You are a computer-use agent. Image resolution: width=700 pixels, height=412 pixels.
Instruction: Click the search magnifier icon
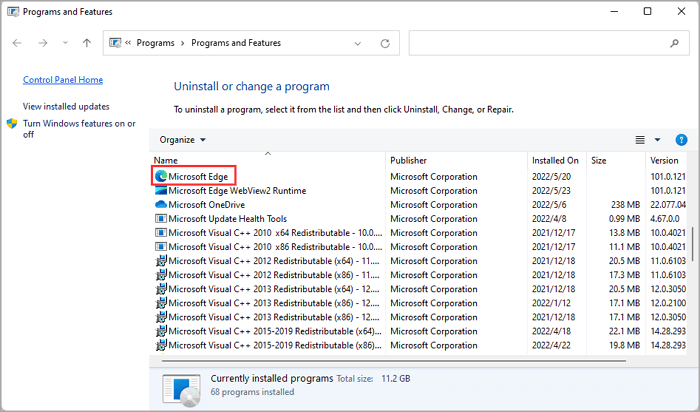[674, 43]
